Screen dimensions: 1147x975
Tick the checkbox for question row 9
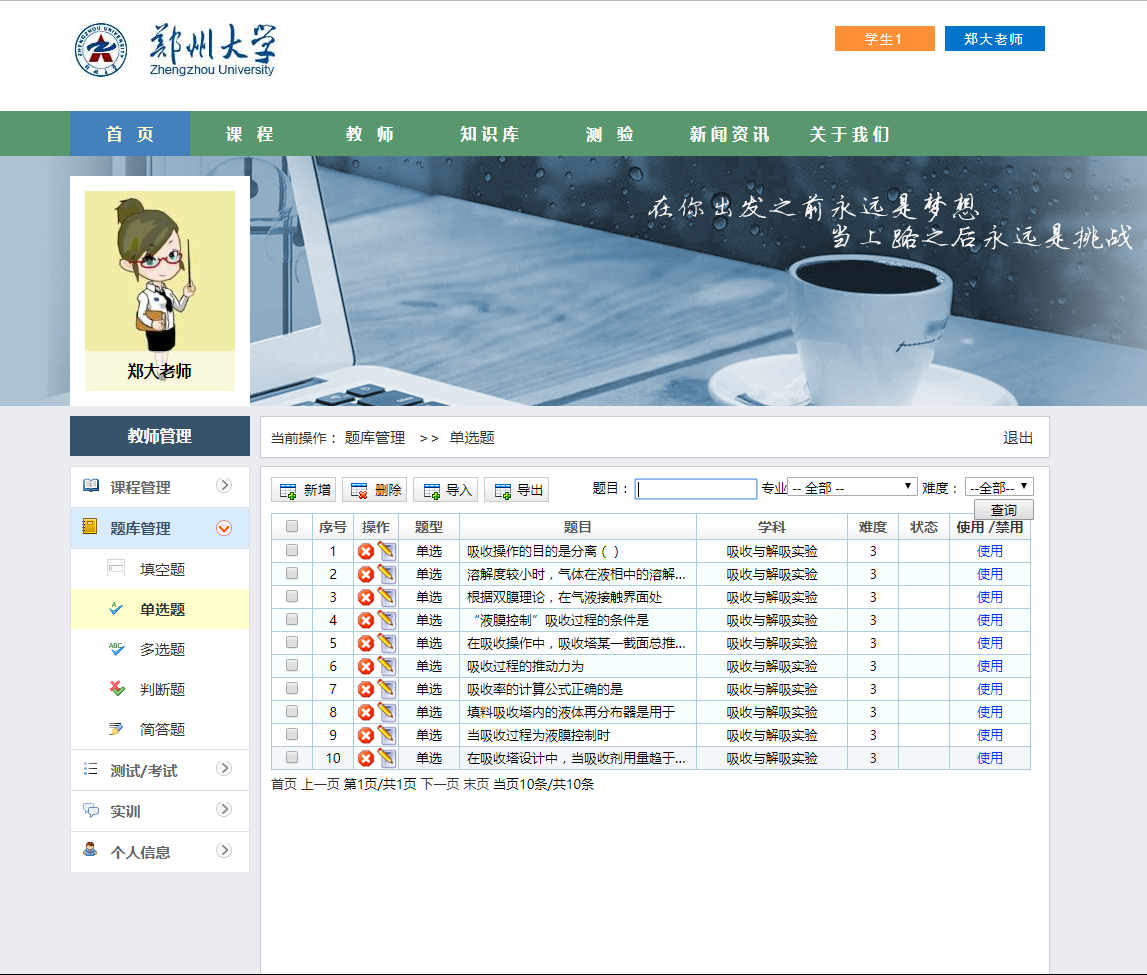coord(292,734)
